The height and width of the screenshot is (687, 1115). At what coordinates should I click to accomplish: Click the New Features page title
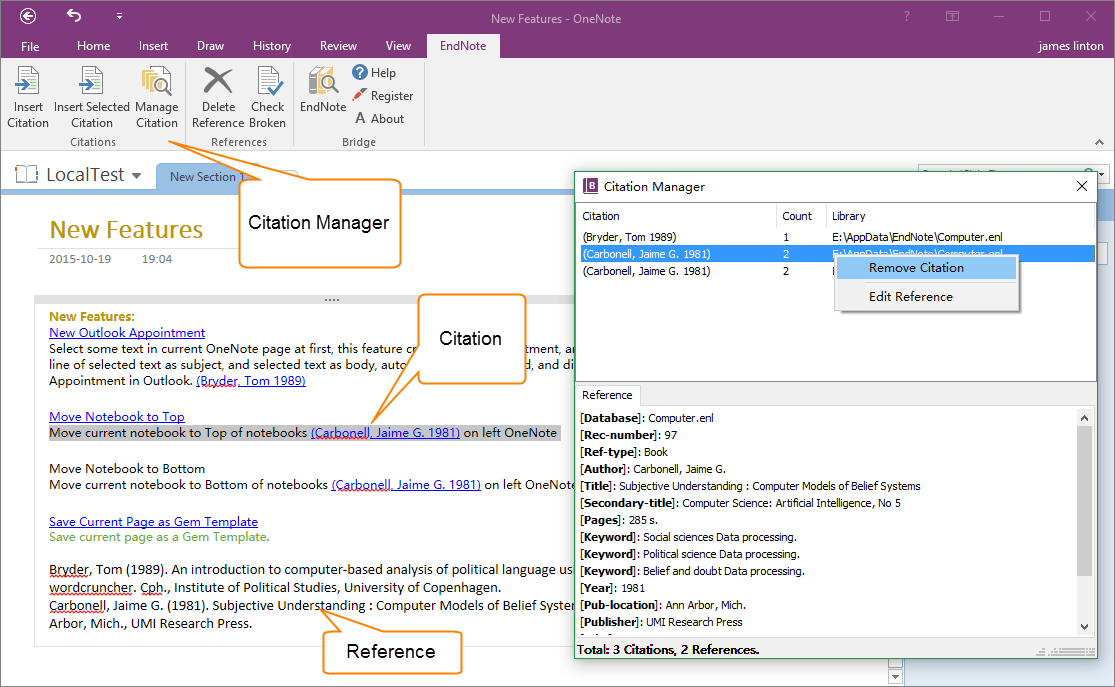click(x=126, y=230)
